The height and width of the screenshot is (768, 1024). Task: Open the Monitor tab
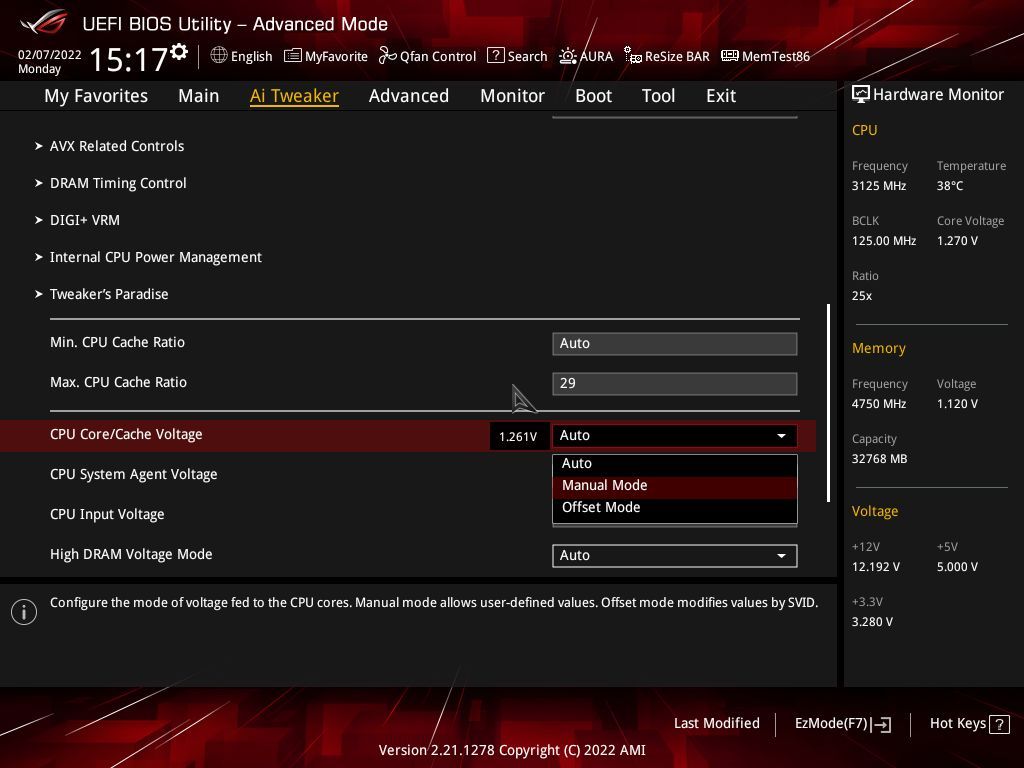512,96
